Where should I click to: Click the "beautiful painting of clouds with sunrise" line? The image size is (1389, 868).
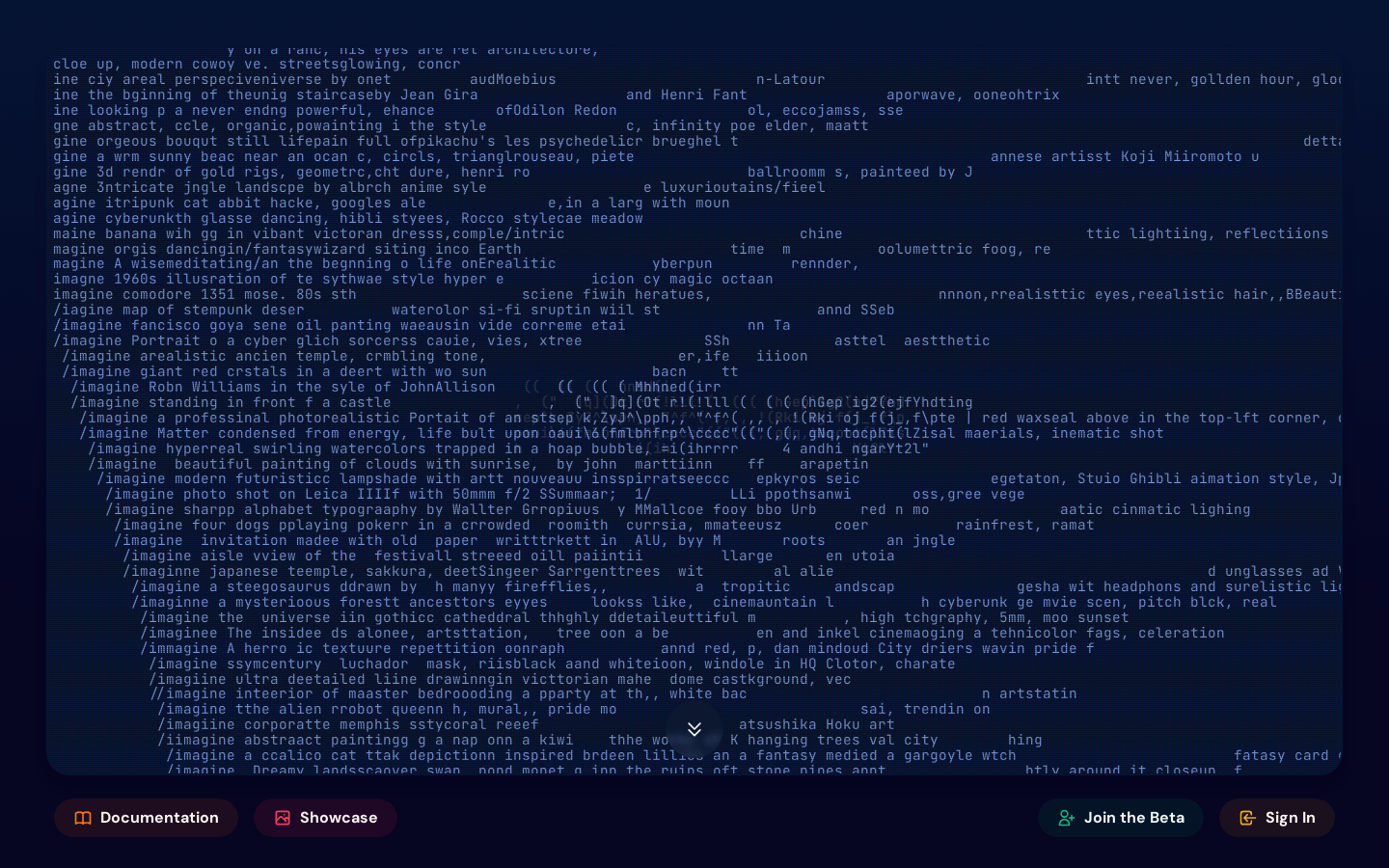point(478,464)
